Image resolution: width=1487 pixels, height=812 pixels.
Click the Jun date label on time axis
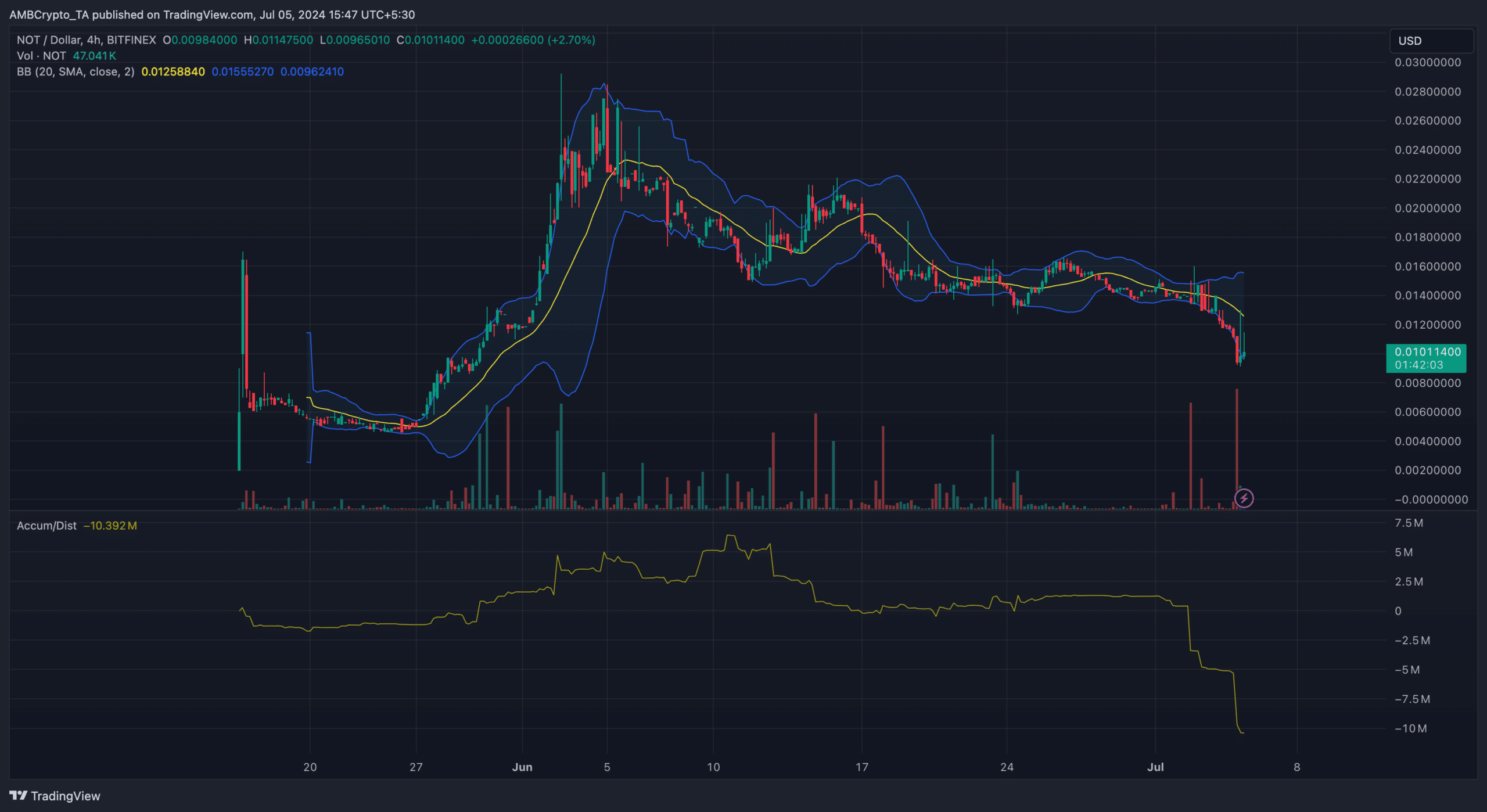(522, 767)
